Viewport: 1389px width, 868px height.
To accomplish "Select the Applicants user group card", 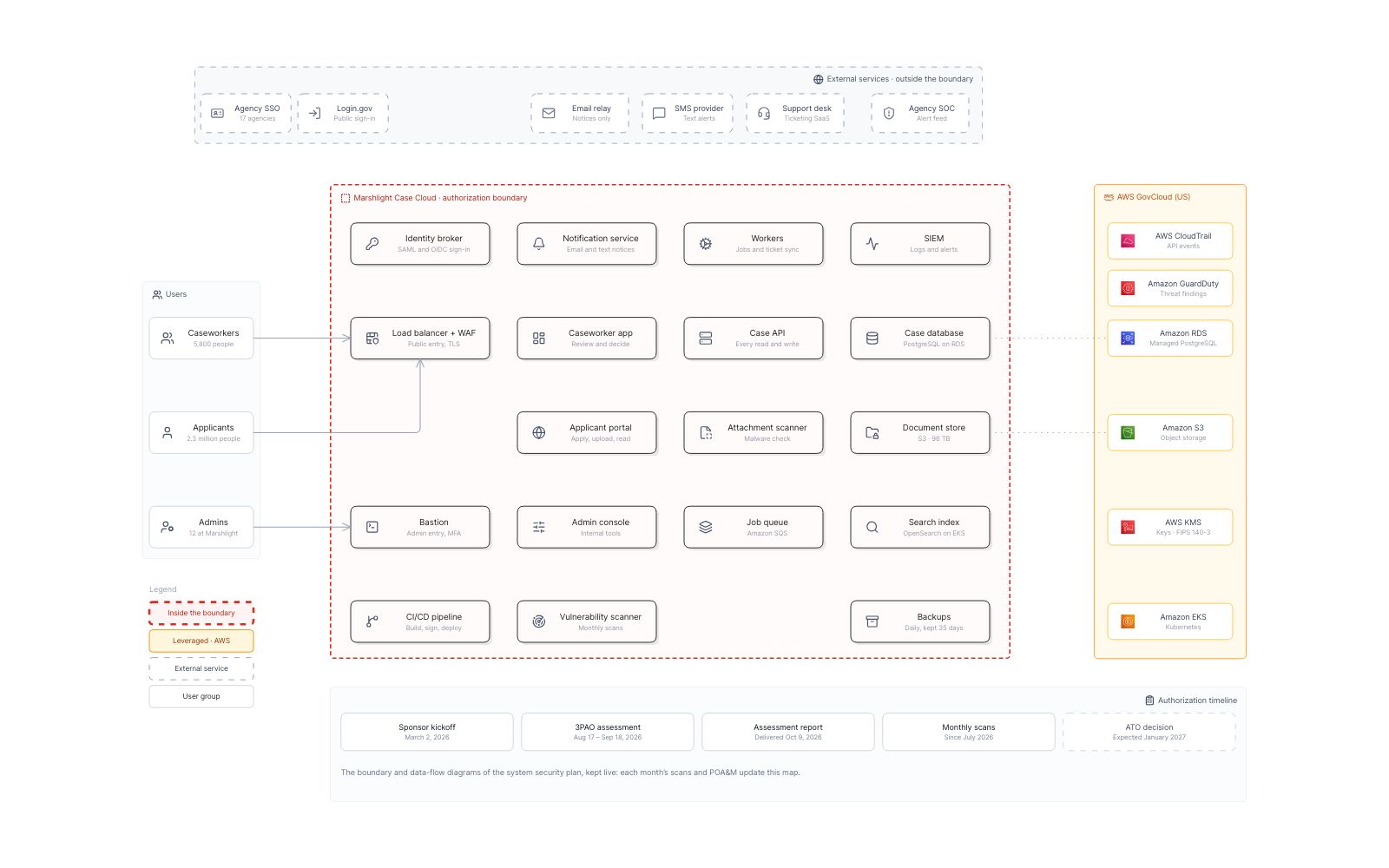I will pyautogui.click(x=201, y=433).
